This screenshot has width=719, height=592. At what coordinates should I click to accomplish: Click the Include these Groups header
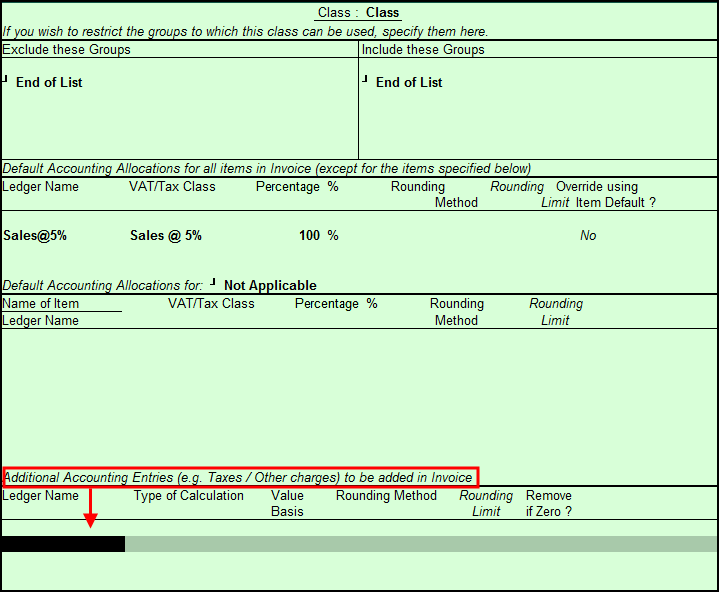[423, 49]
